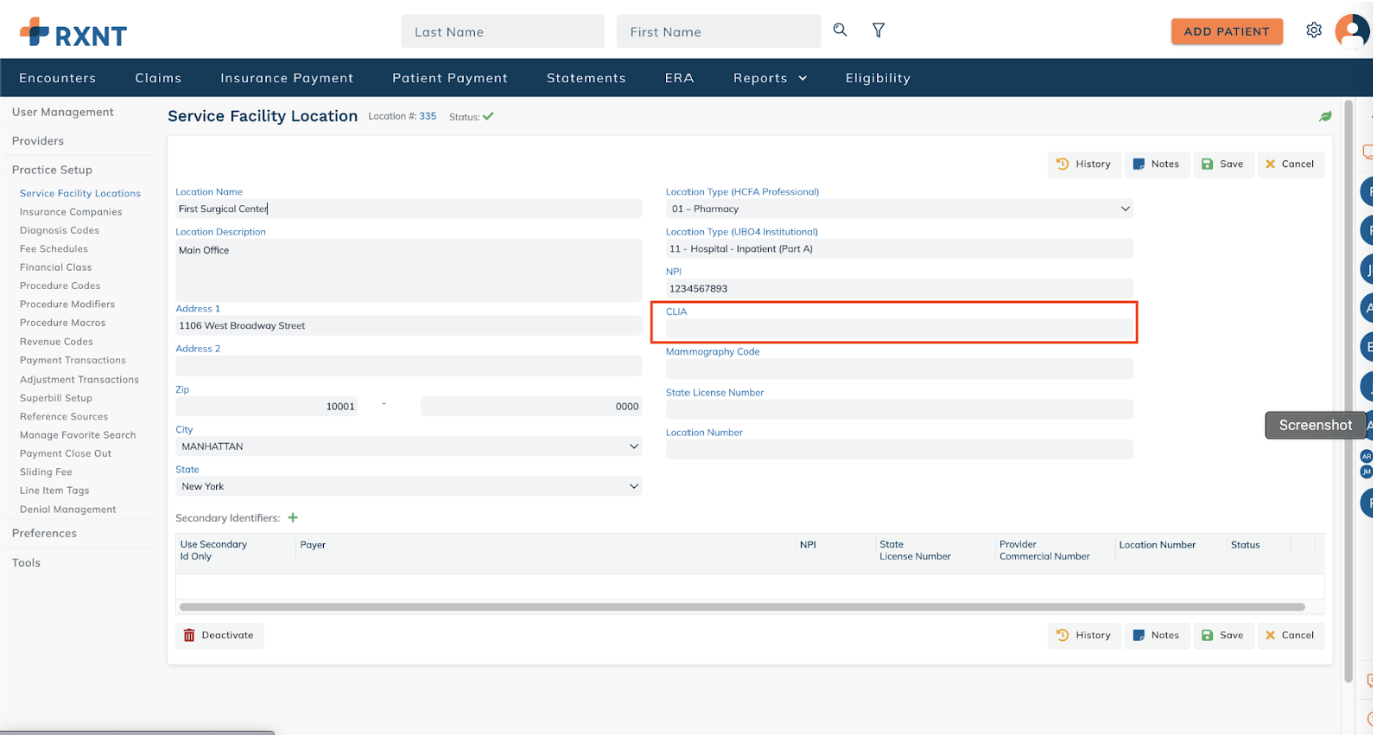
Task: Click the RXNT logo
Action: pyautogui.click(x=74, y=33)
